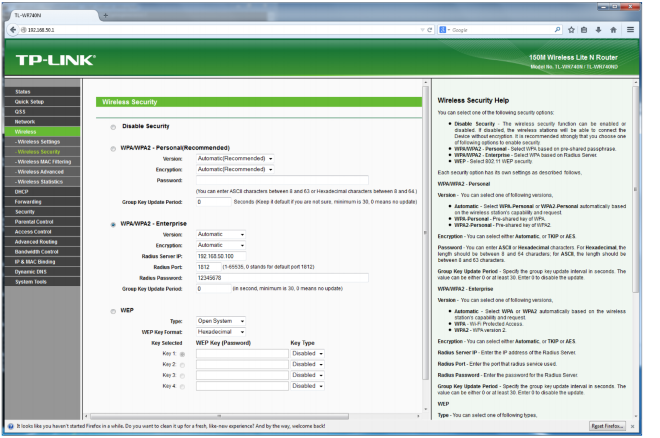Viewport: 660px width, 438px height.
Task: Open the WEP Key Format Hexadecimal dropdown
Action: tap(221, 331)
